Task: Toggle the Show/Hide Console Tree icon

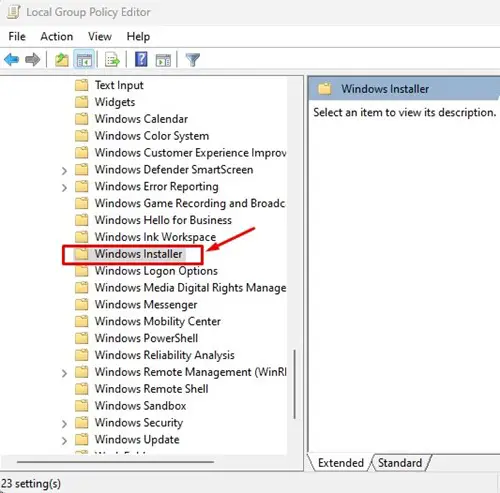Action: pyautogui.click(x=84, y=60)
